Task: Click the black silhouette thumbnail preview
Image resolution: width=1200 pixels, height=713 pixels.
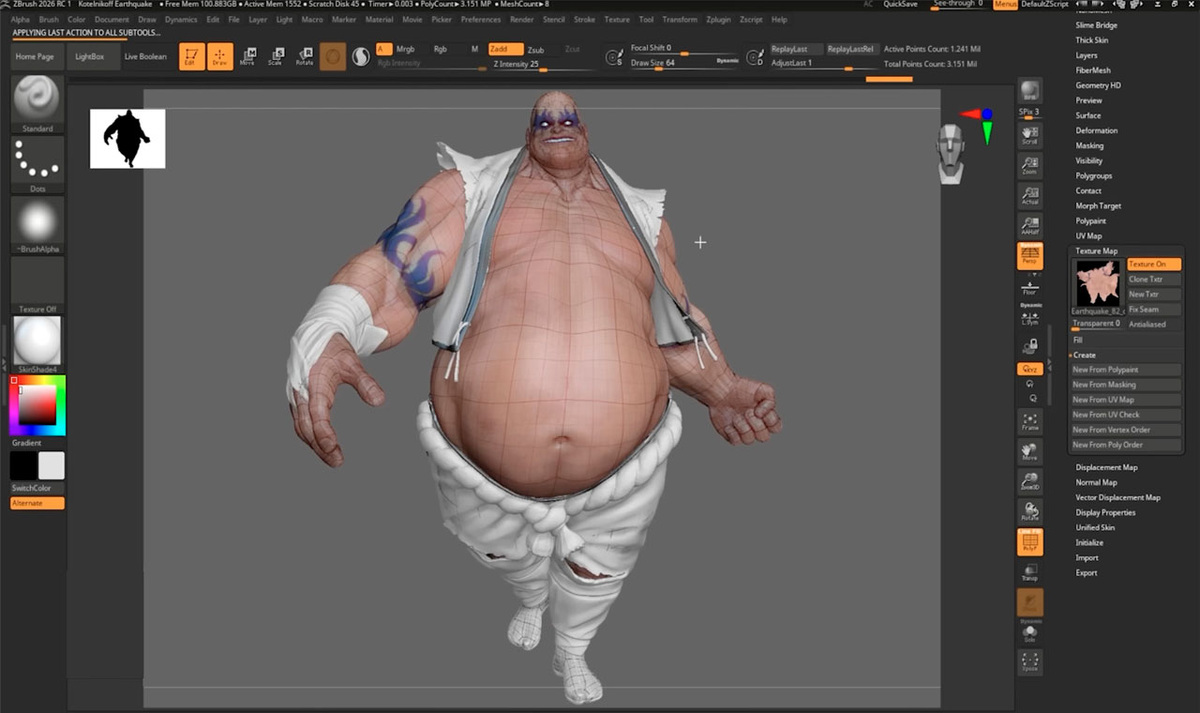Action: tap(128, 138)
